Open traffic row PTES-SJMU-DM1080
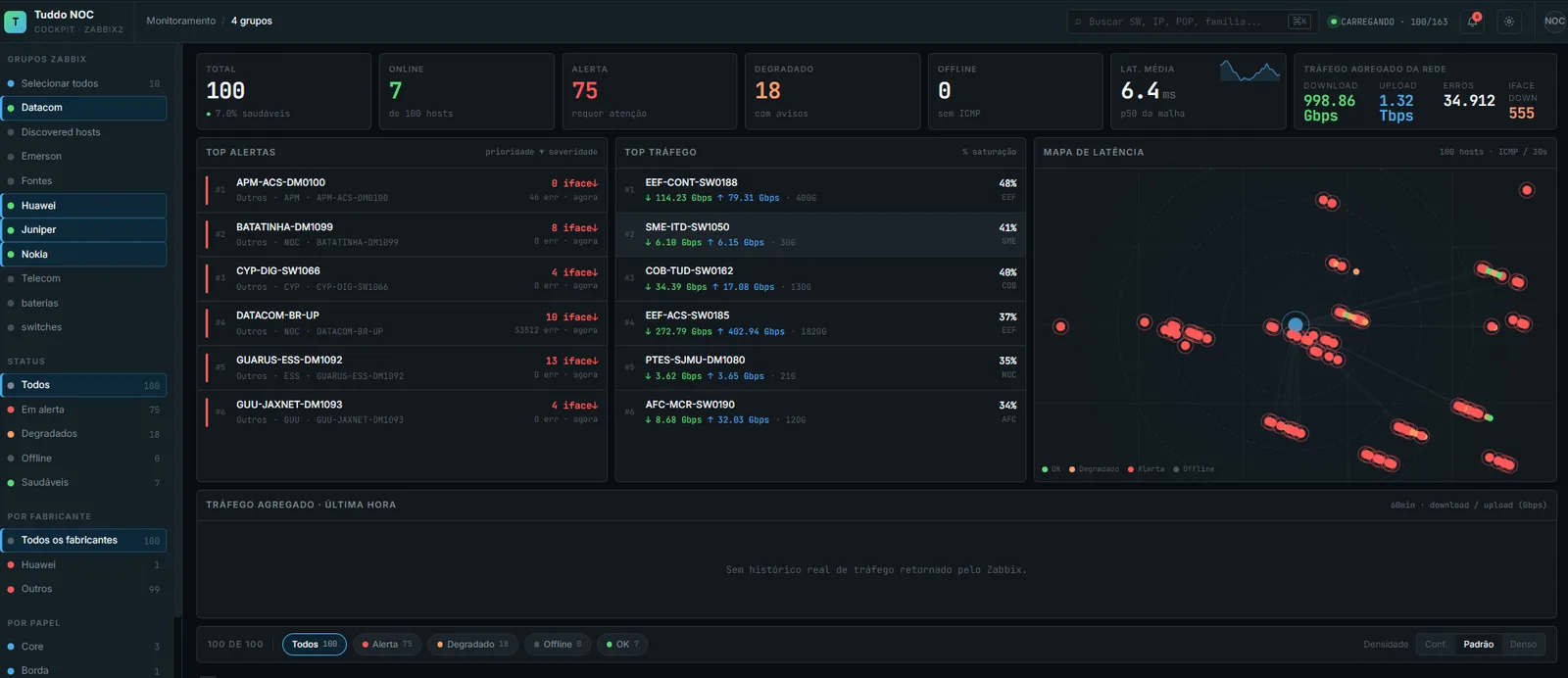 coord(820,367)
